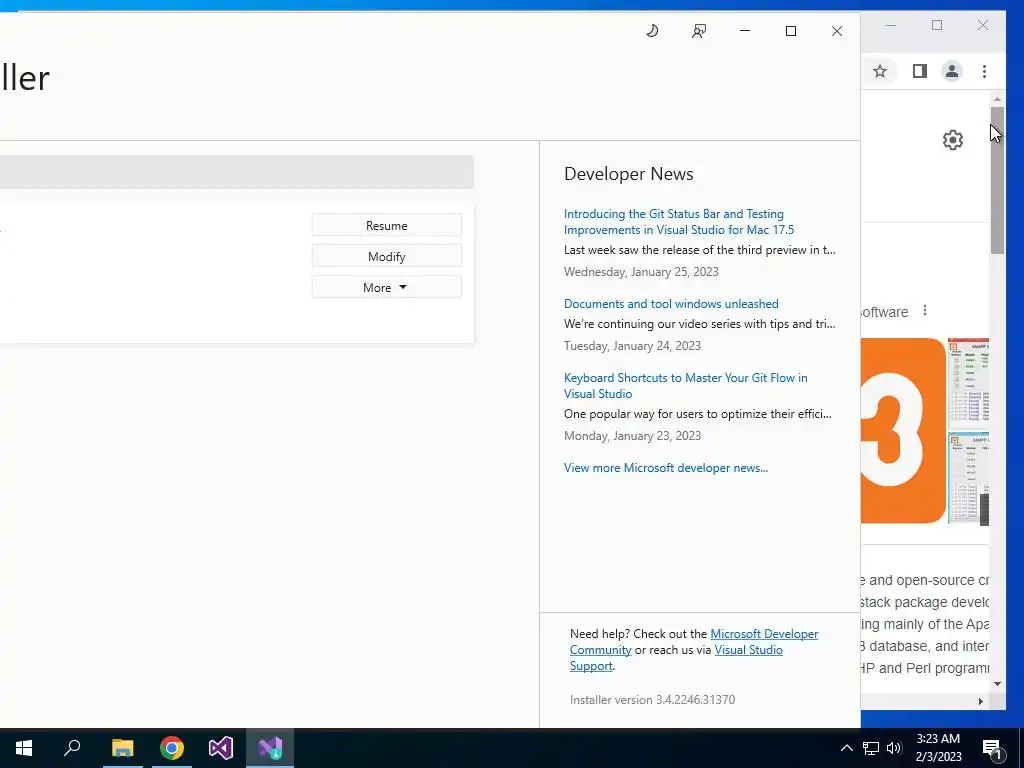
Task: Maximize the Chrome window behind installer
Action: (937, 25)
